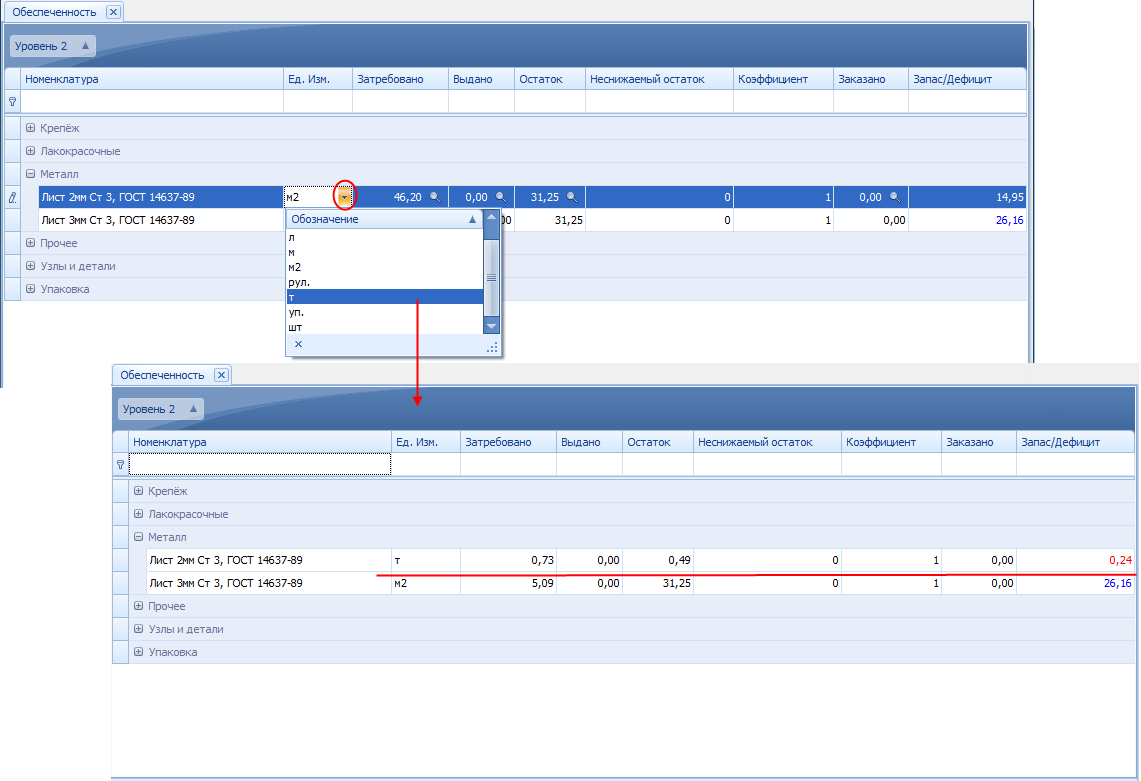Open the lookup magnifier next to 31,25 in highlighted row
Screen dimensions: 1141x781
572,197
